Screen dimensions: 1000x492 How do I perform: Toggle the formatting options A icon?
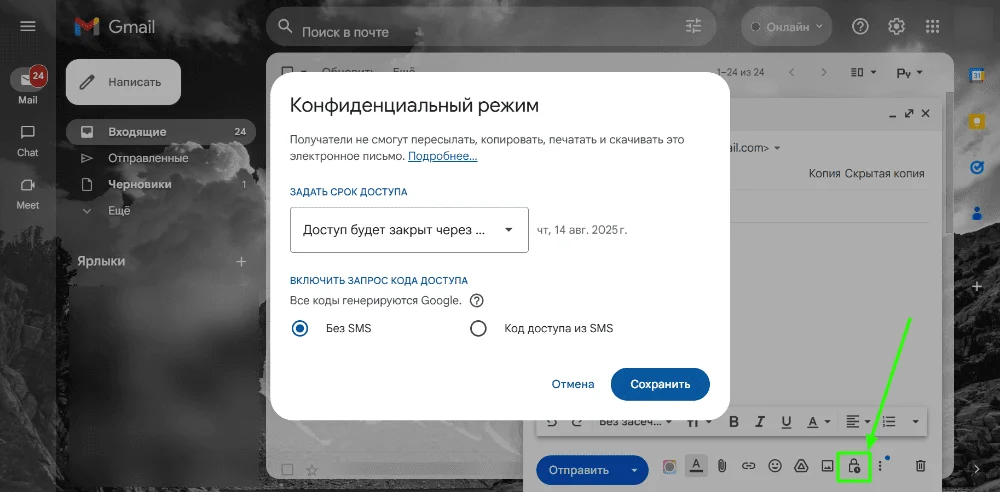[x=695, y=466]
